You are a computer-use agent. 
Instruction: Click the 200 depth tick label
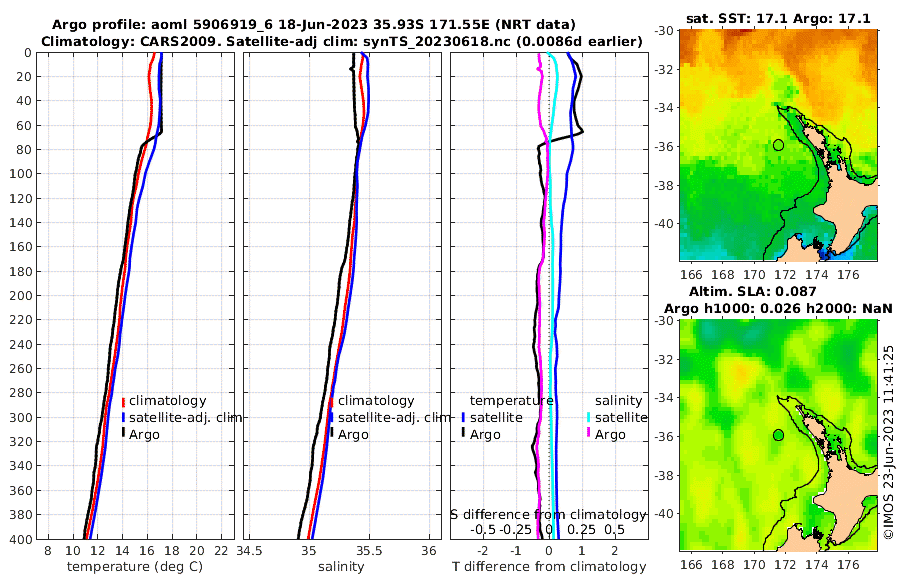click(21, 295)
